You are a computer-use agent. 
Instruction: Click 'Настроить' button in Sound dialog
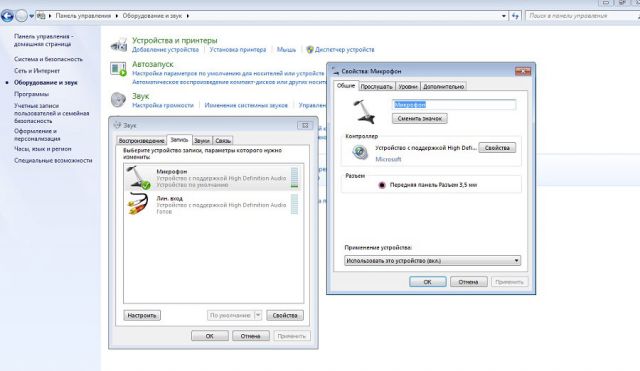[x=142, y=315]
